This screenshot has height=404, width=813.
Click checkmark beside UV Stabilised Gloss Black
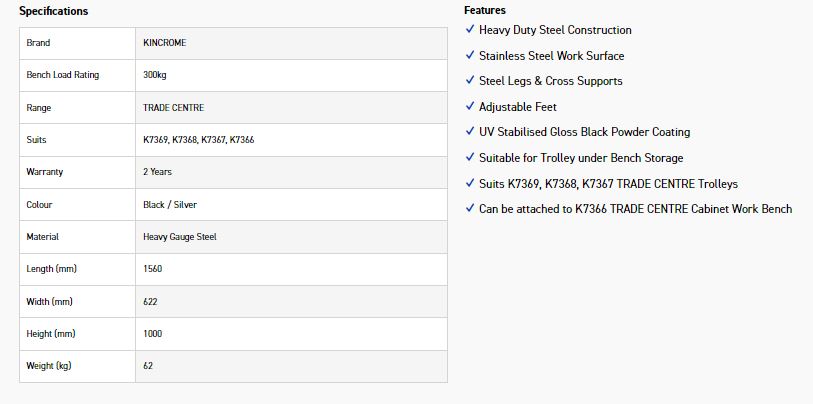(470, 131)
